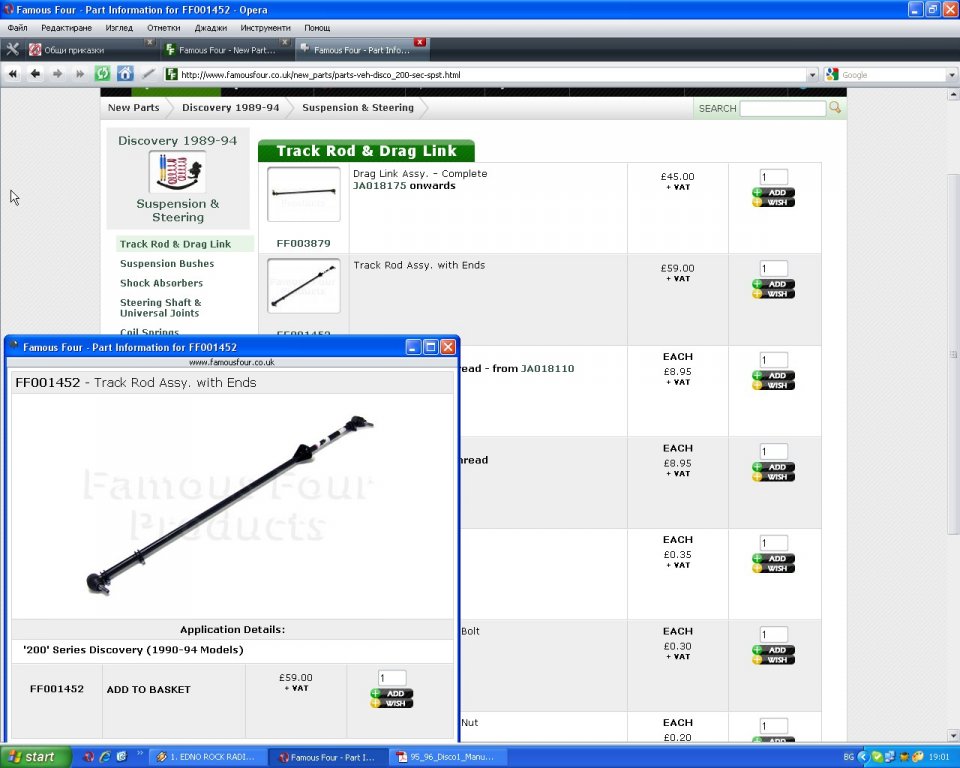Open the Google search engine dropdown
The height and width of the screenshot is (768, 960).
952,75
